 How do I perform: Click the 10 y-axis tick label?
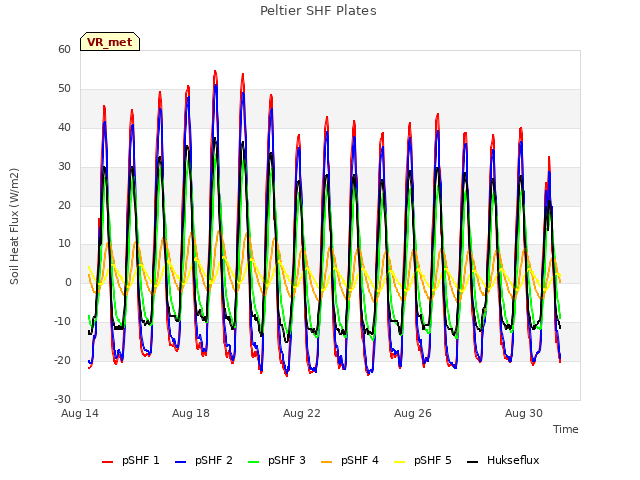pyautogui.click(x=64, y=244)
